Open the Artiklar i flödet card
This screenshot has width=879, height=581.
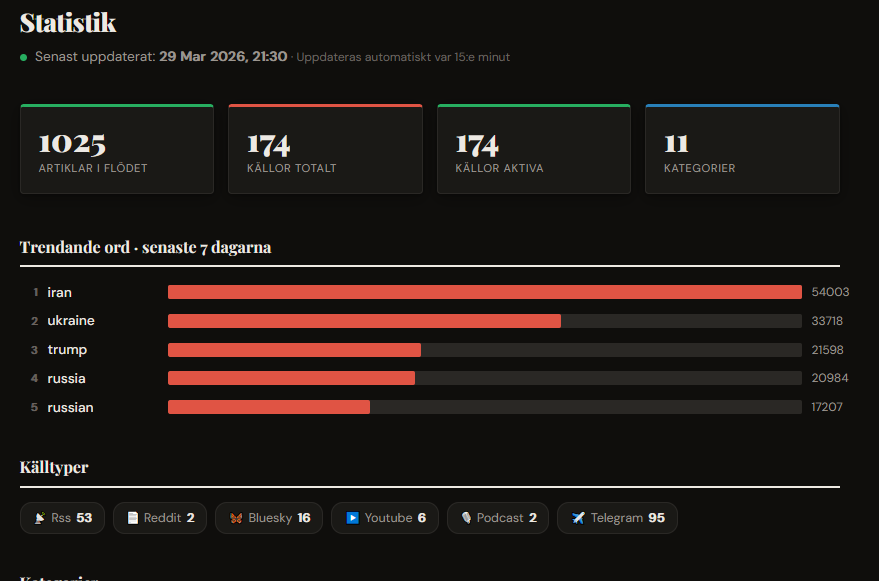tap(117, 149)
